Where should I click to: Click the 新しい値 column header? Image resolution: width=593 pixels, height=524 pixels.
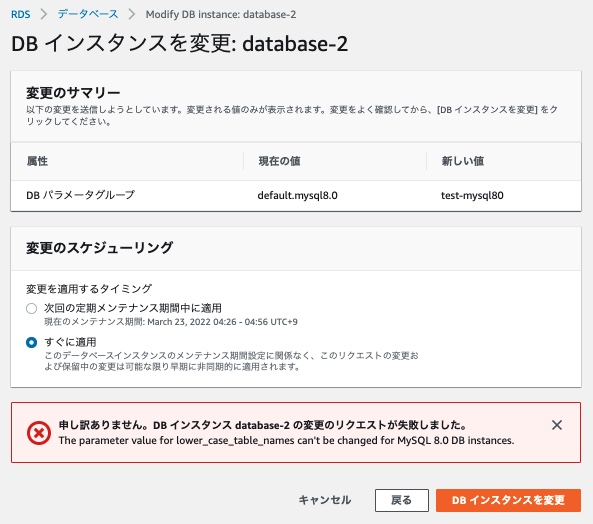(463, 161)
